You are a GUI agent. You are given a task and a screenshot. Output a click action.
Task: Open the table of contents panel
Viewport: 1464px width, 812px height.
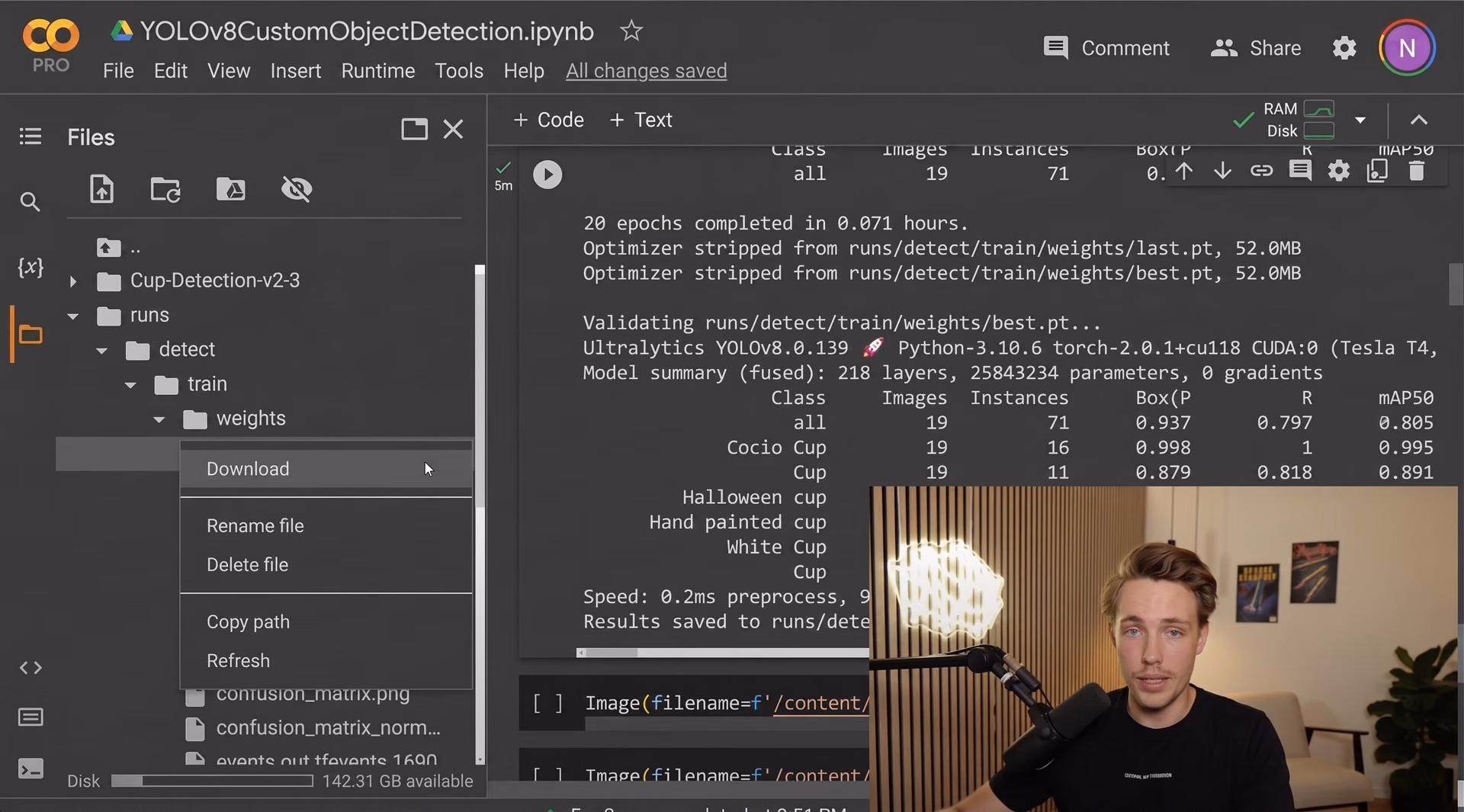pos(30,136)
